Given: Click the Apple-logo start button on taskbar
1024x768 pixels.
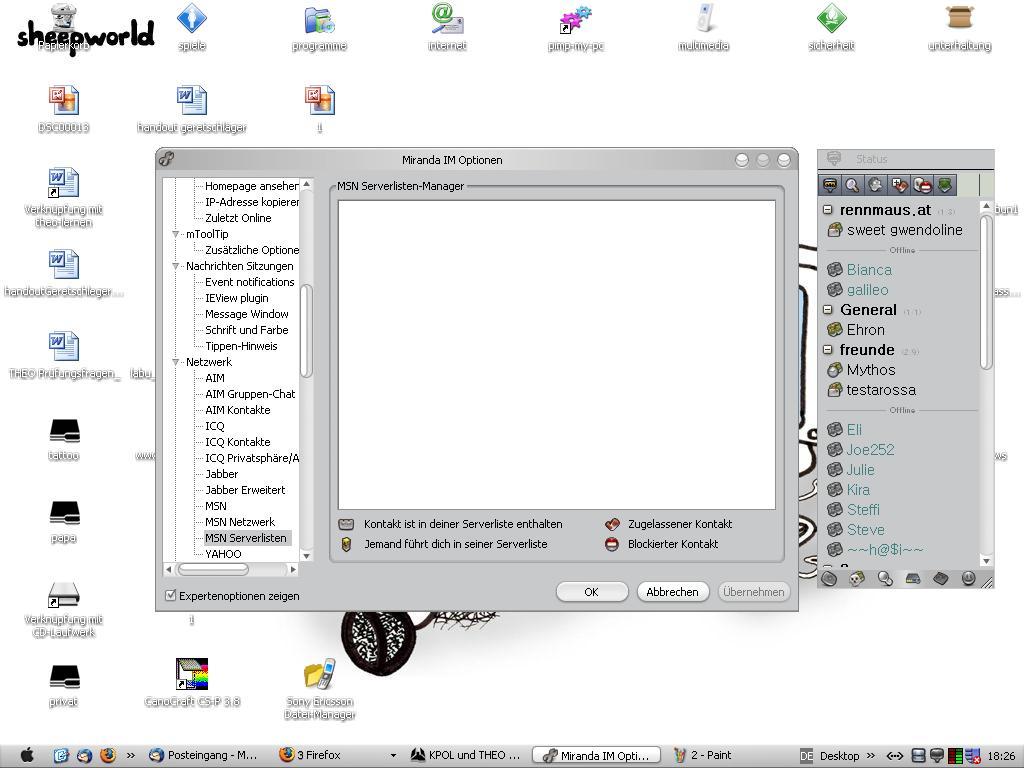Looking at the screenshot, I should tap(27, 755).
